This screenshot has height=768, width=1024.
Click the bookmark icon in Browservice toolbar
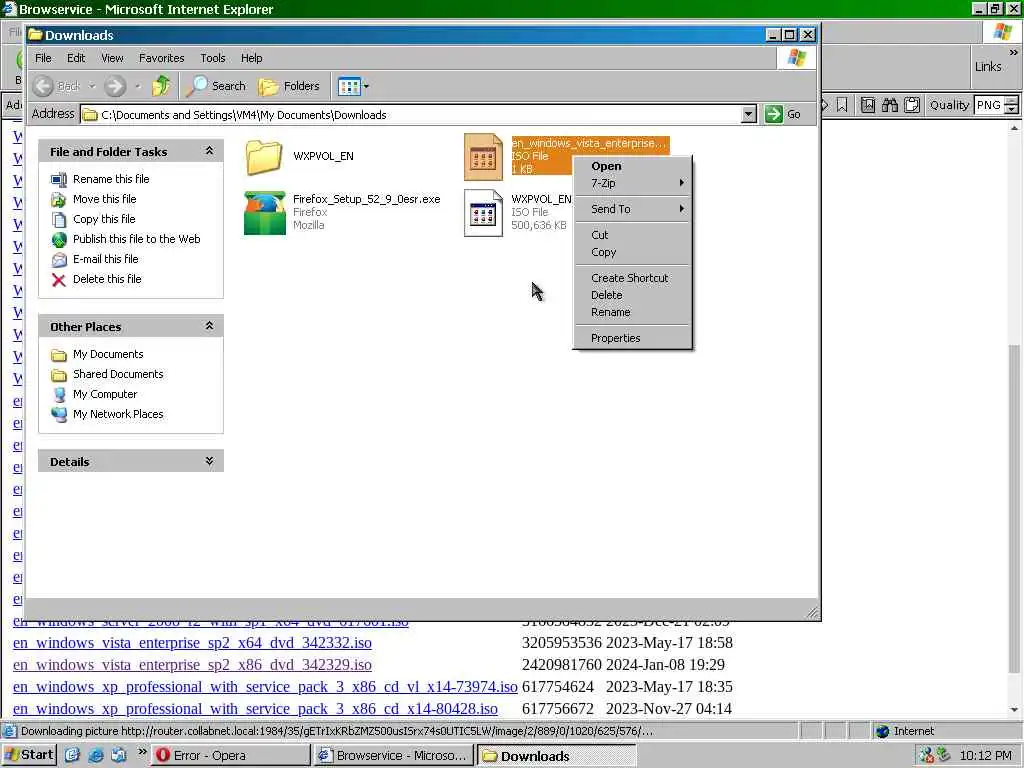[x=842, y=105]
